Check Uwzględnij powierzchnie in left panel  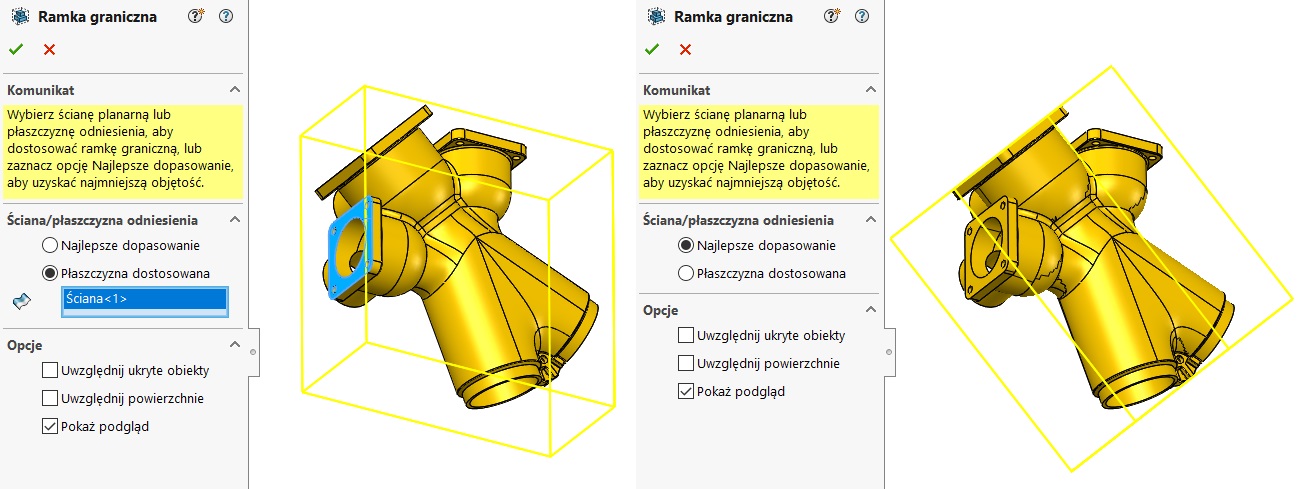(50, 398)
